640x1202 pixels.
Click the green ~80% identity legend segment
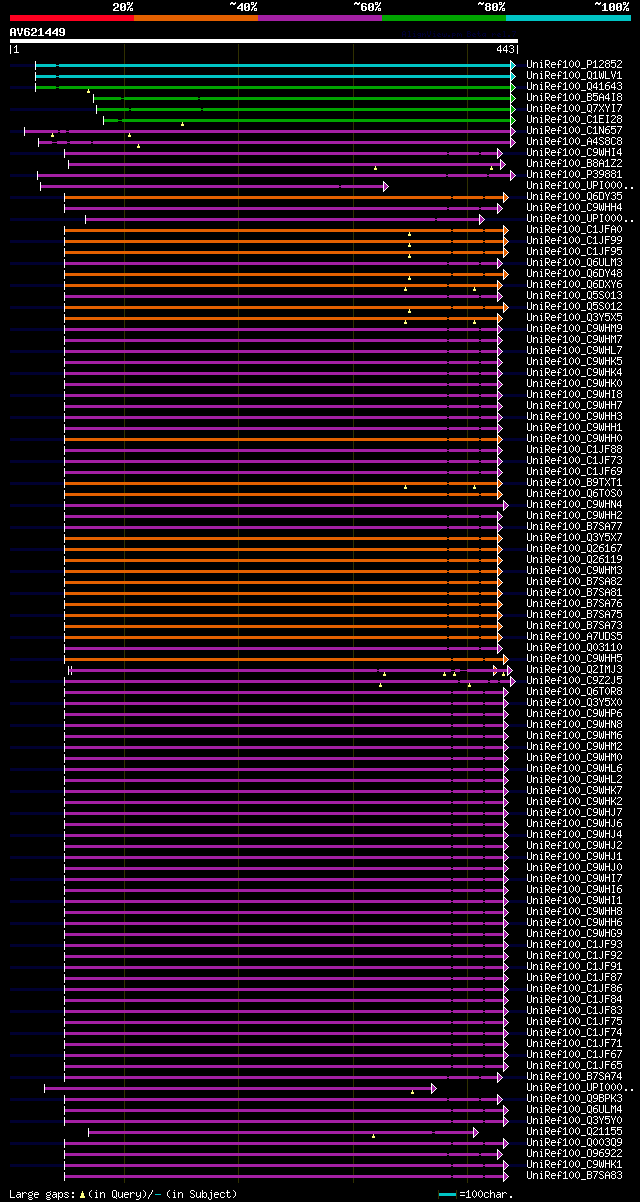pyautogui.click(x=444, y=18)
